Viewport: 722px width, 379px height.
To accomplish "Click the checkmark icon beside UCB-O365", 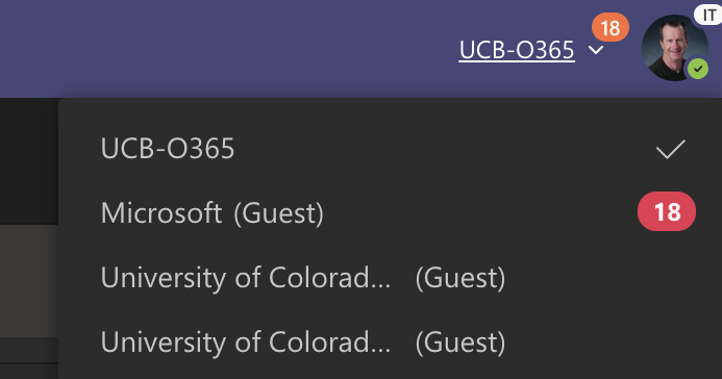I will pos(670,149).
